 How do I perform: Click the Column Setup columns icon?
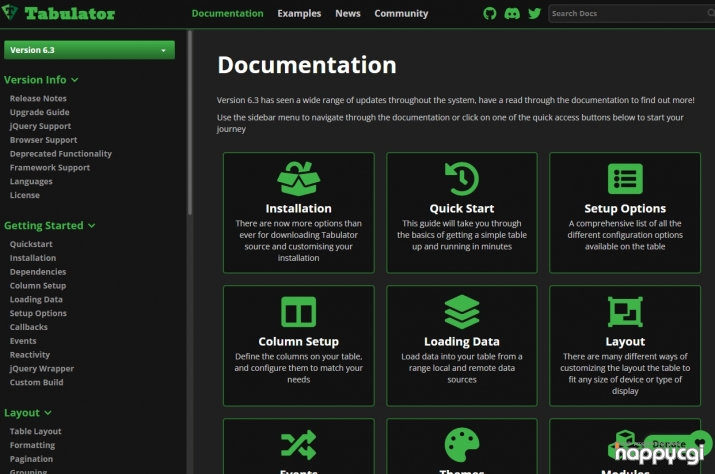[x=298, y=312]
